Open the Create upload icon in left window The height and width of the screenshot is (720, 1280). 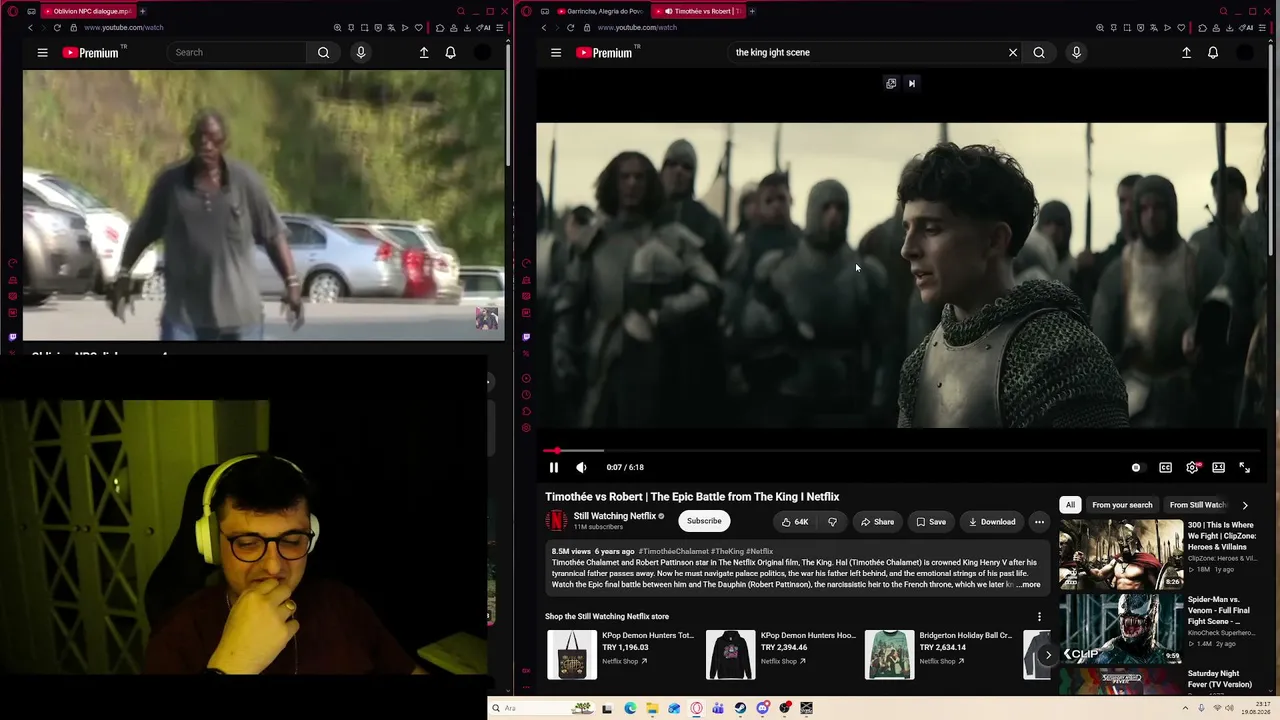coord(424,52)
